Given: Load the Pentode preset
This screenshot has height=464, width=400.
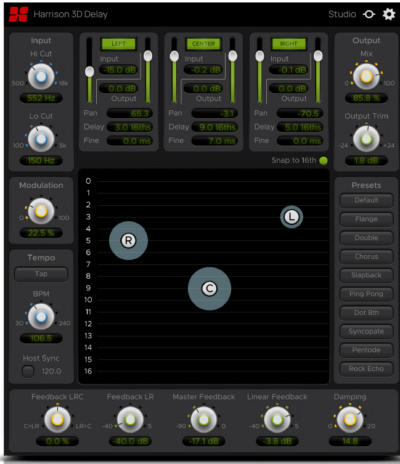Looking at the screenshot, I should (x=366, y=350).
